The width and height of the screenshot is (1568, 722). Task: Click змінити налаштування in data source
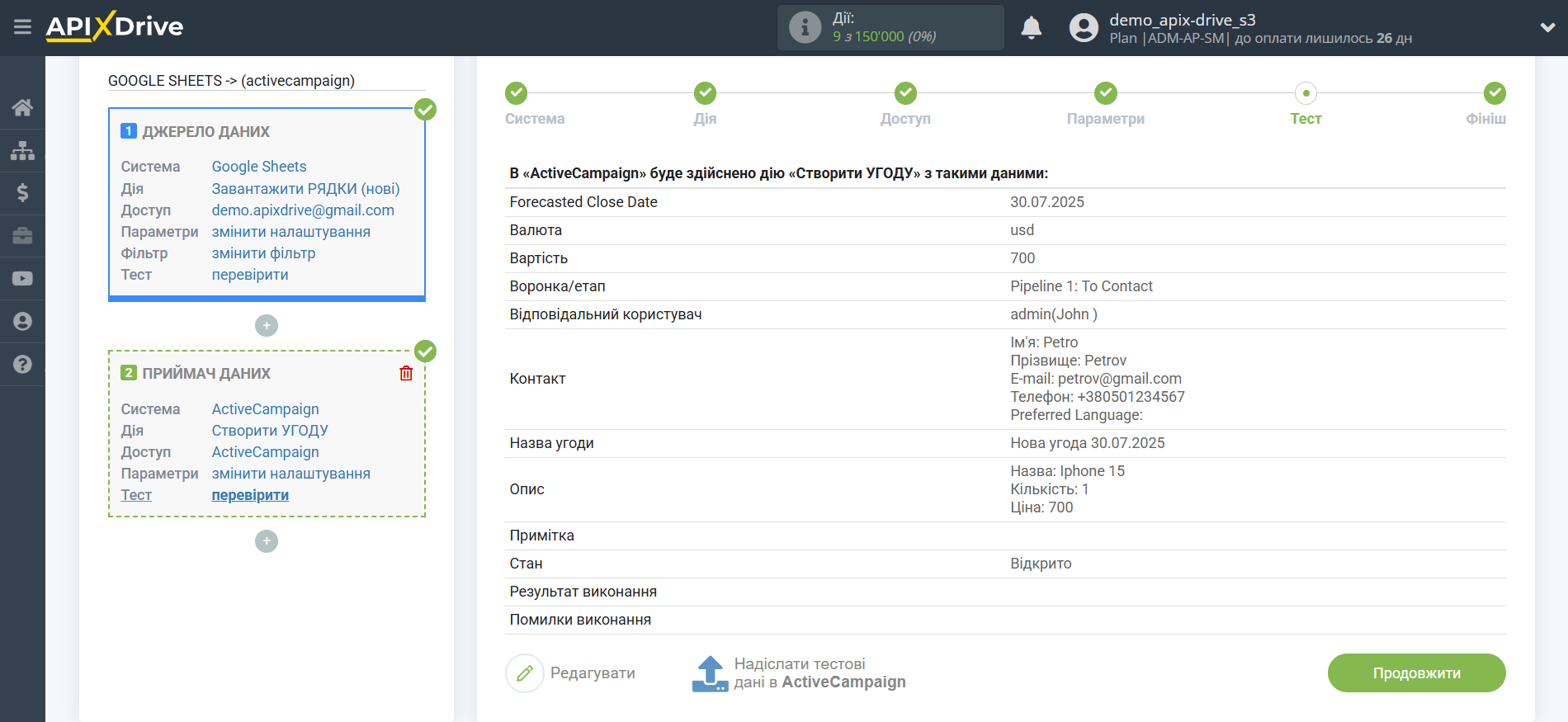click(x=290, y=232)
